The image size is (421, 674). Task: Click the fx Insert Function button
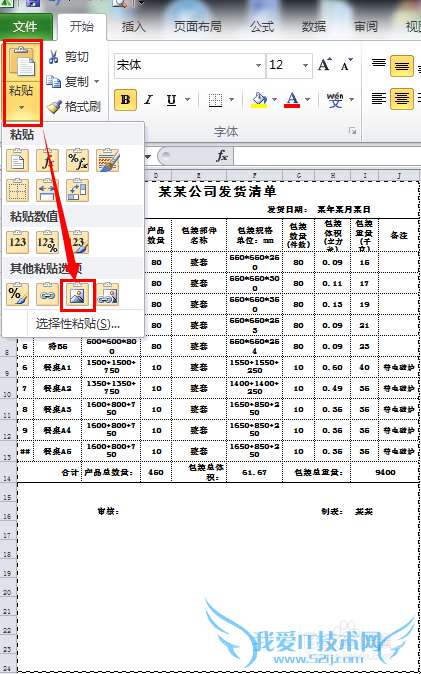222,156
